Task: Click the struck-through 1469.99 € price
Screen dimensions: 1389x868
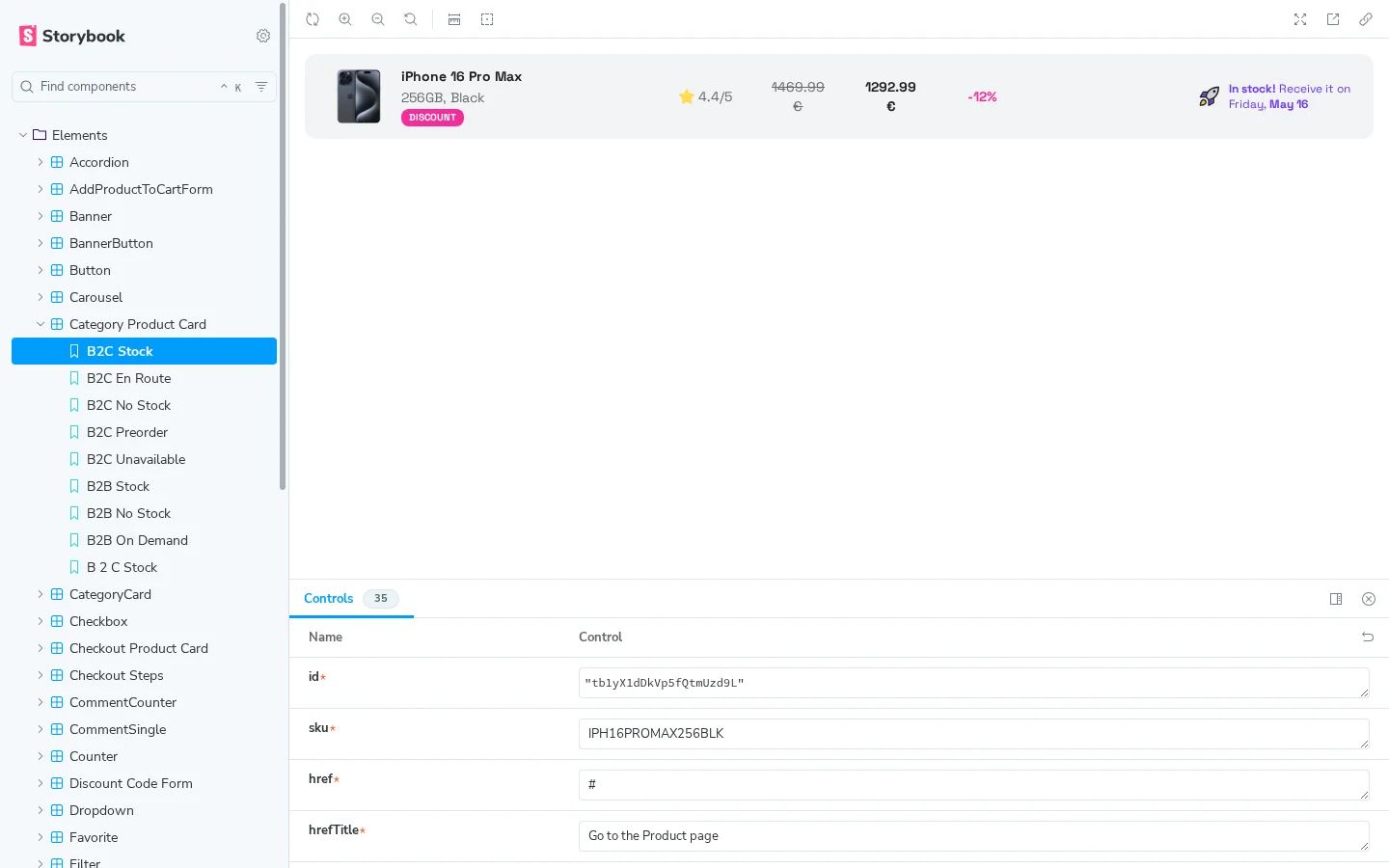Action: [798, 96]
